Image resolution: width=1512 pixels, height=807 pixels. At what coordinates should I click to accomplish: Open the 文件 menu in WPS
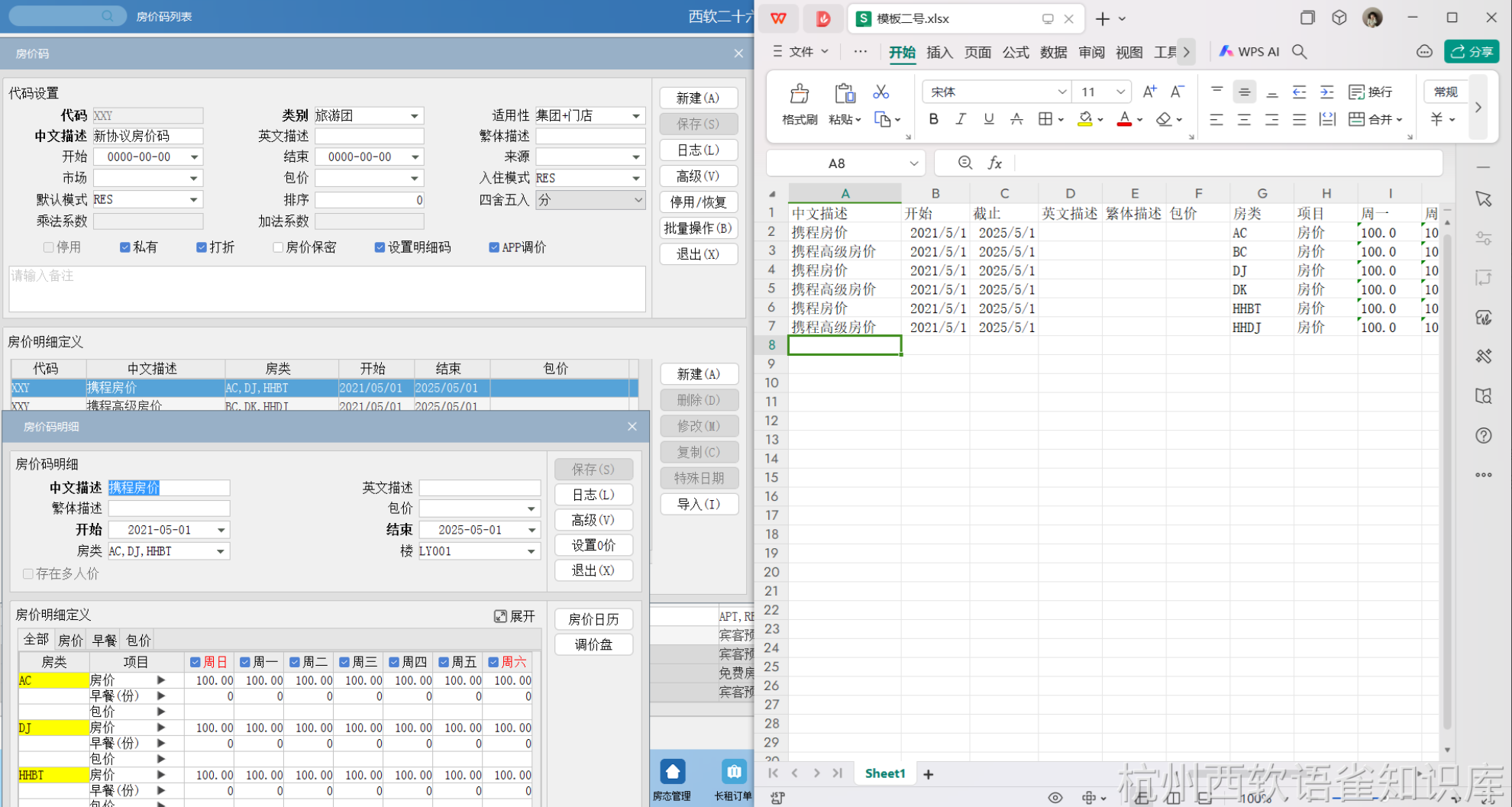click(800, 52)
